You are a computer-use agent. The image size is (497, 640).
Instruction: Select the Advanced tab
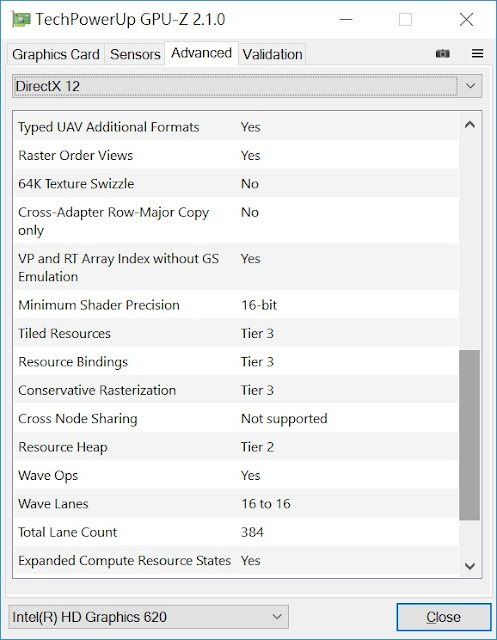click(201, 53)
